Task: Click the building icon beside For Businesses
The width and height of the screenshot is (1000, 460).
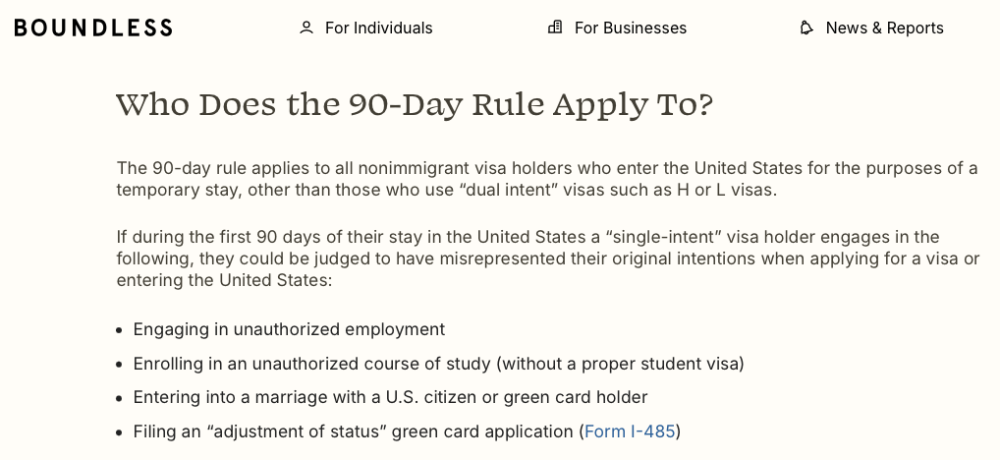Action: [555, 27]
